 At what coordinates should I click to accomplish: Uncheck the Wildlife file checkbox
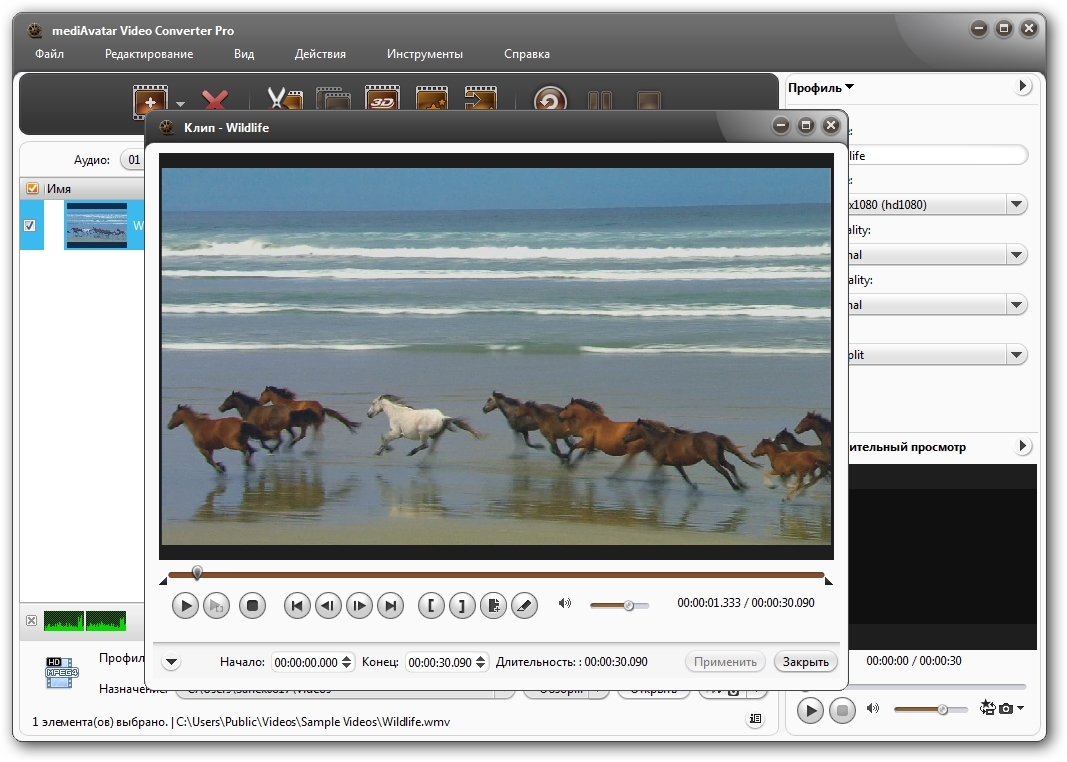pyautogui.click(x=29, y=225)
